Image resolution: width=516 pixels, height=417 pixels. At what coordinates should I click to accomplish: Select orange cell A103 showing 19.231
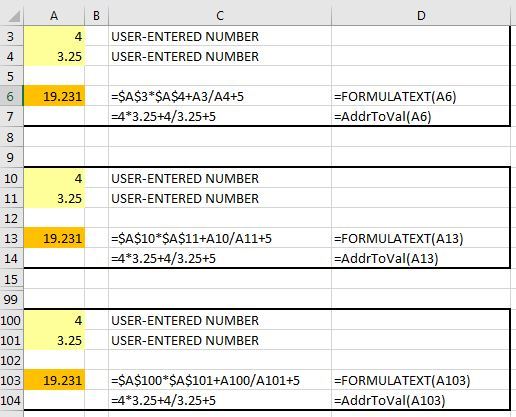point(54,380)
